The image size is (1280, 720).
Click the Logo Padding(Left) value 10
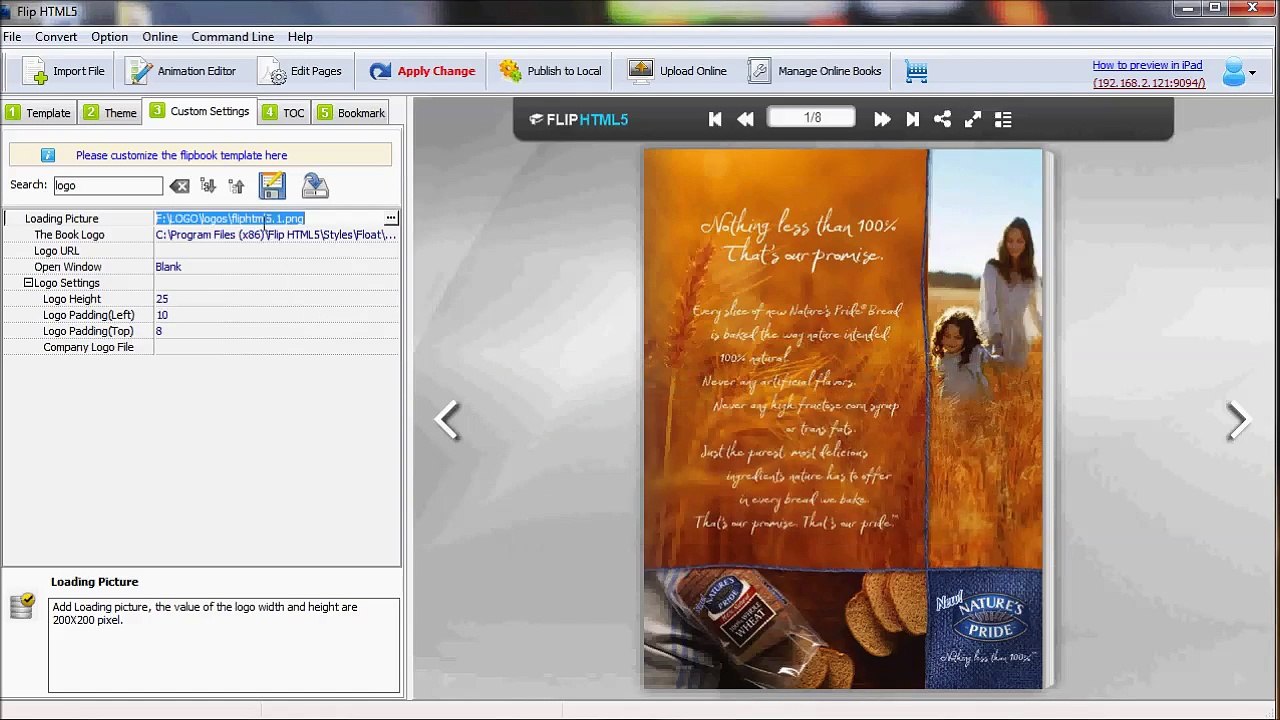click(162, 315)
